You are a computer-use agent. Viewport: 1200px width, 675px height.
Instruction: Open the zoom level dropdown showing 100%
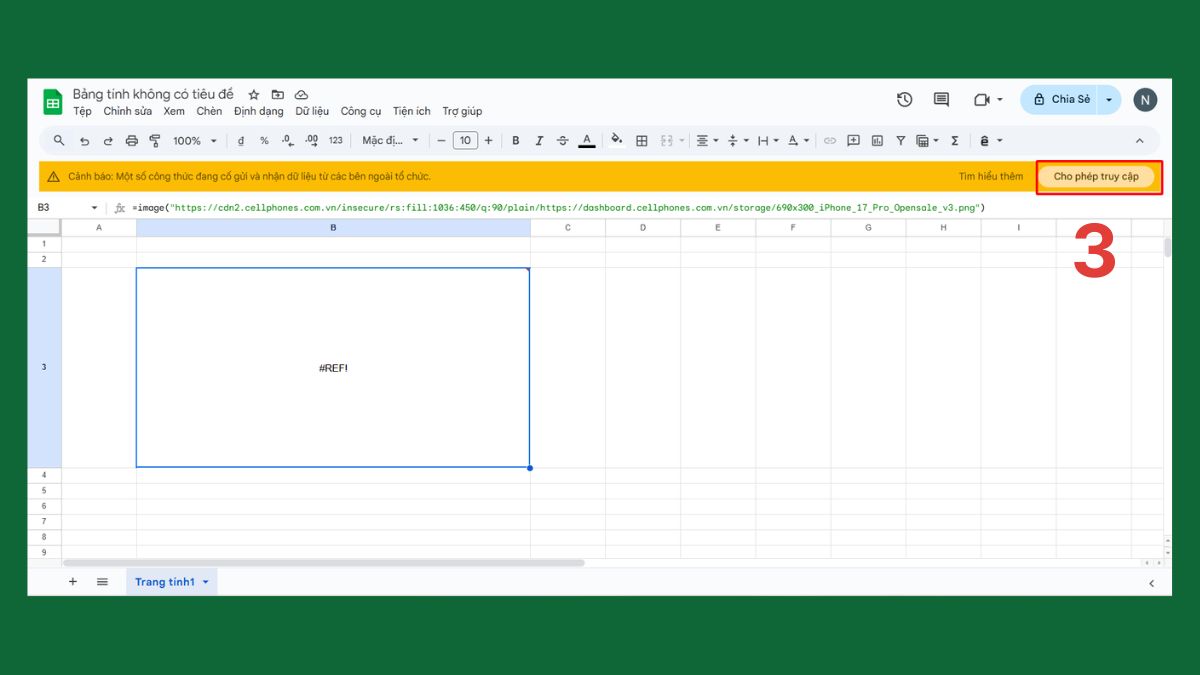(x=193, y=140)
